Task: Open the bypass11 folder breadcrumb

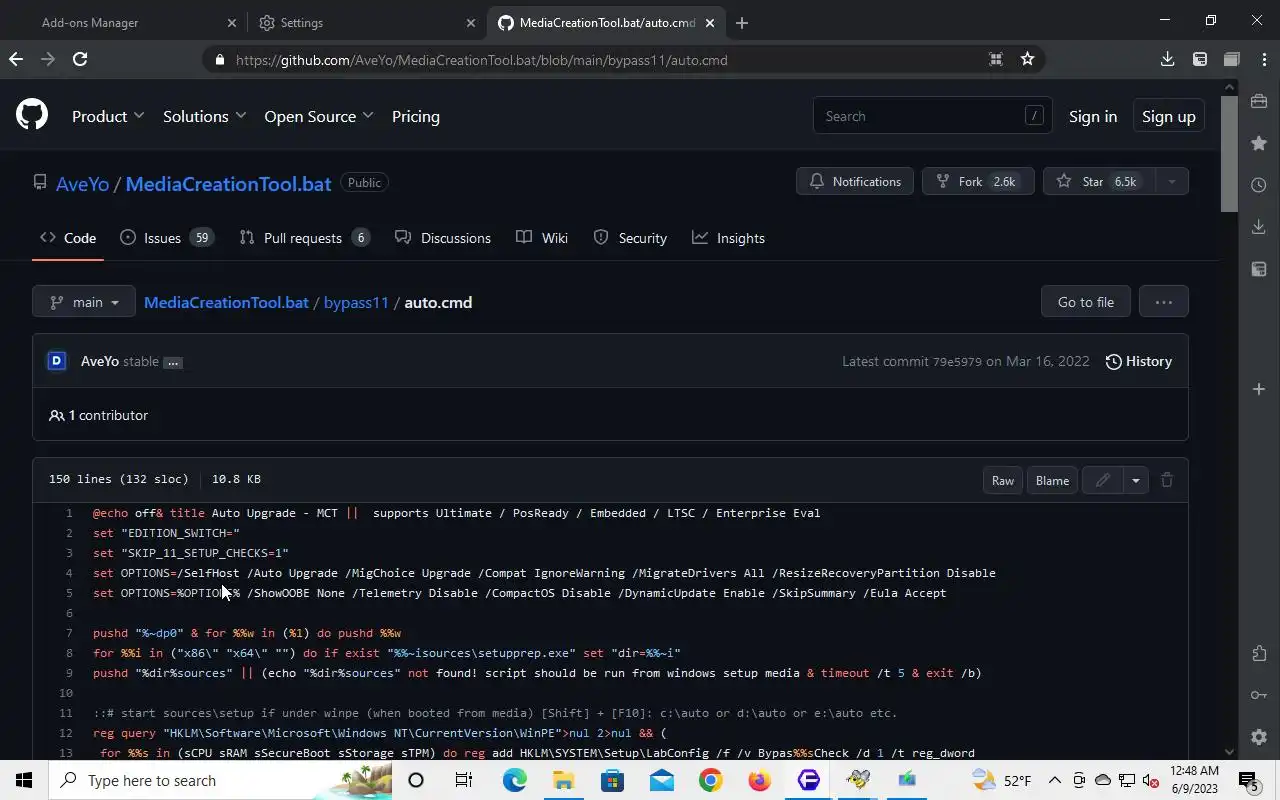Action: (x=356, y=302)
